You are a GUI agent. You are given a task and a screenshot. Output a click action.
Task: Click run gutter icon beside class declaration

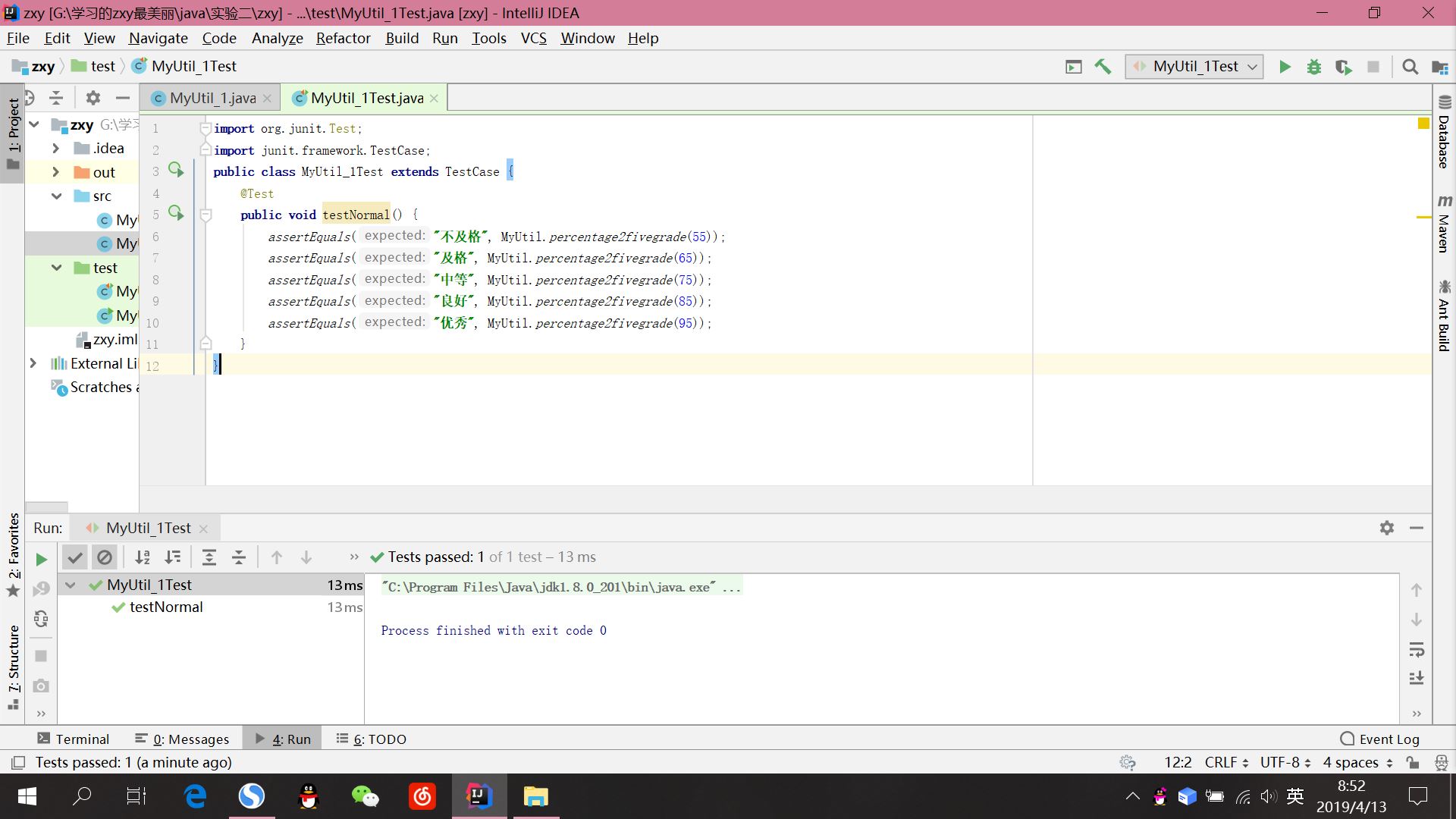click(x=176, y=170)
